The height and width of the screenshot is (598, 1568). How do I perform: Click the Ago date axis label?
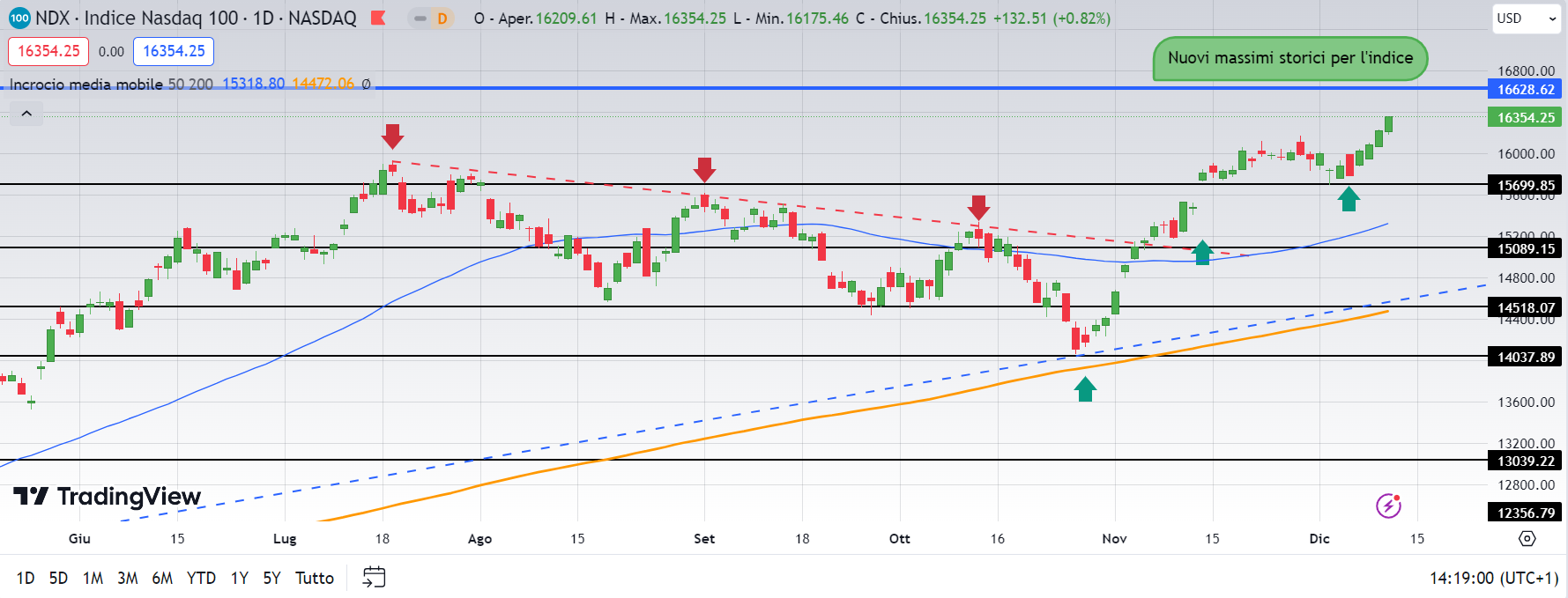479,538
